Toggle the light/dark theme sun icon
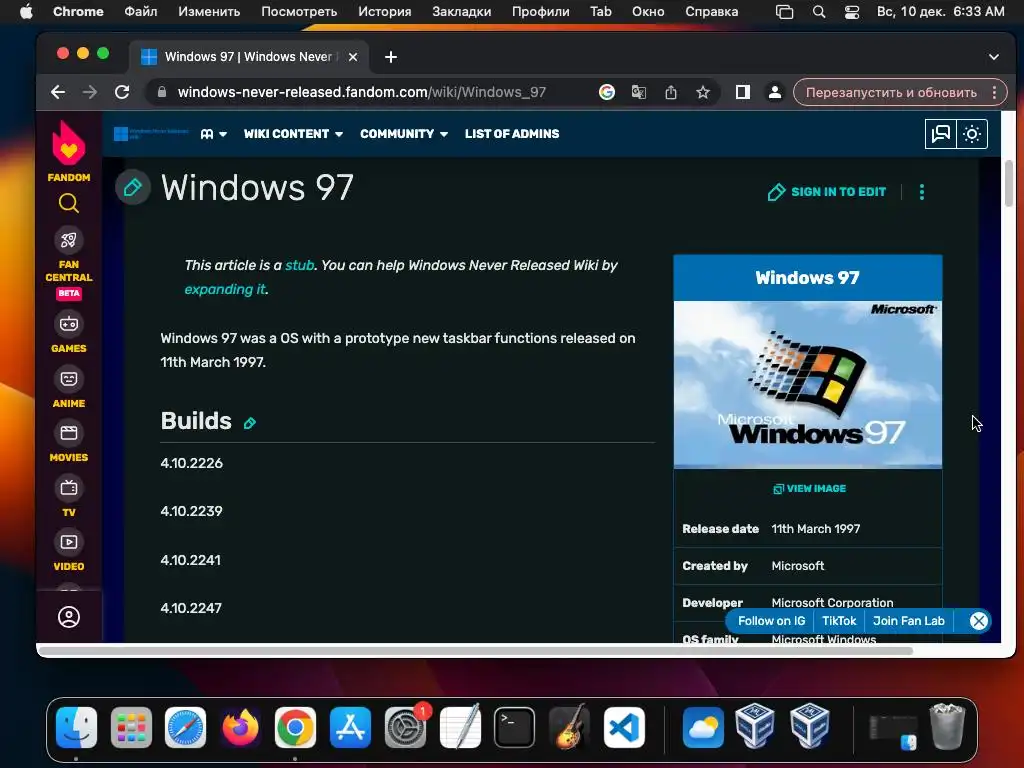This screenshot has width=1024, height=768. [972, 134]
